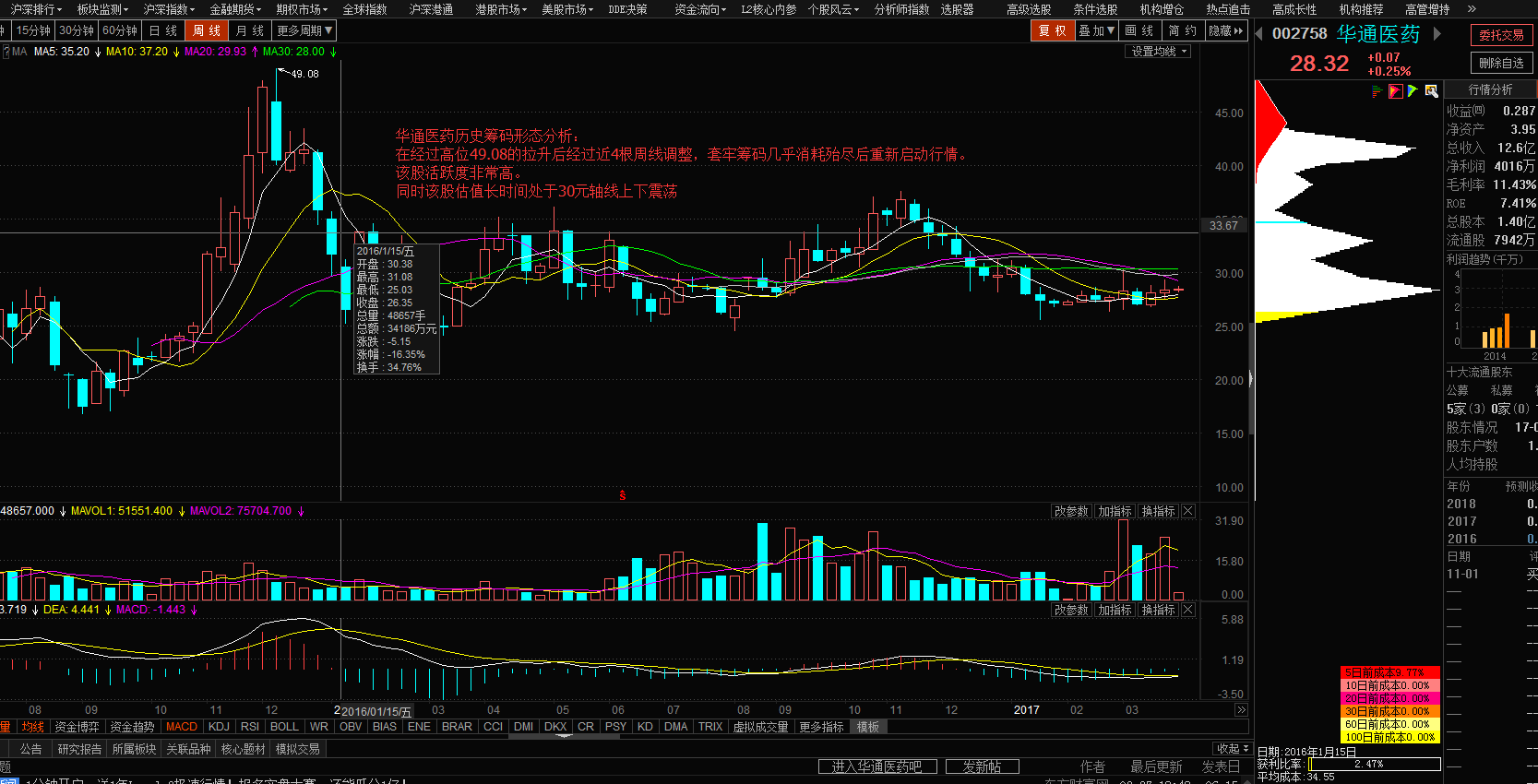Click 发新帖 button
The width and height of the screenshot is (1538, 784).
tap(982, 766)
